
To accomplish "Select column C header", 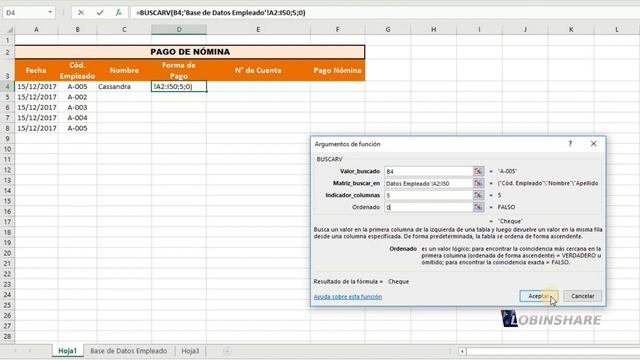I will 124,29.
